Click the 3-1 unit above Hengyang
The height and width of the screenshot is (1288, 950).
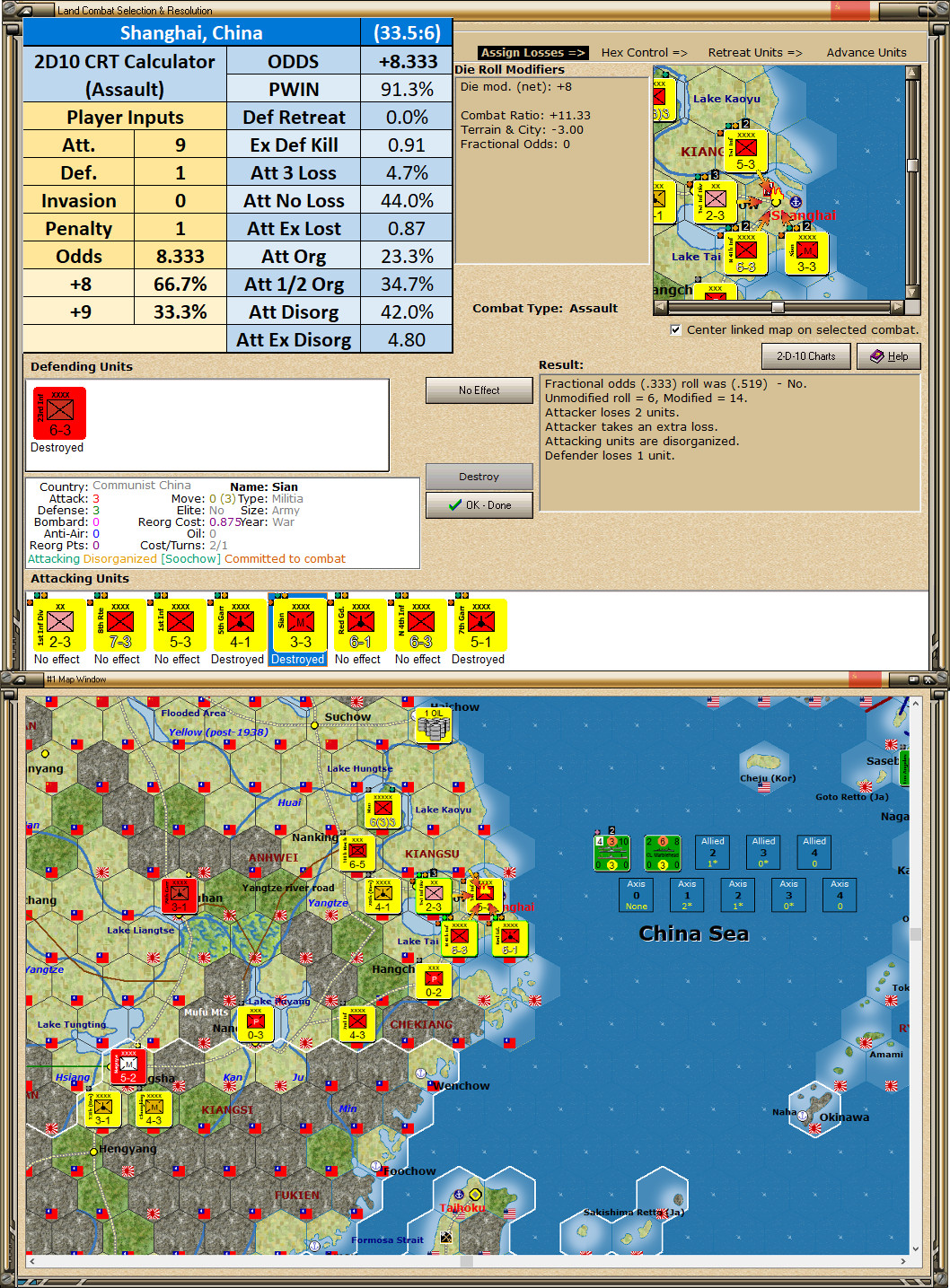103,1109
